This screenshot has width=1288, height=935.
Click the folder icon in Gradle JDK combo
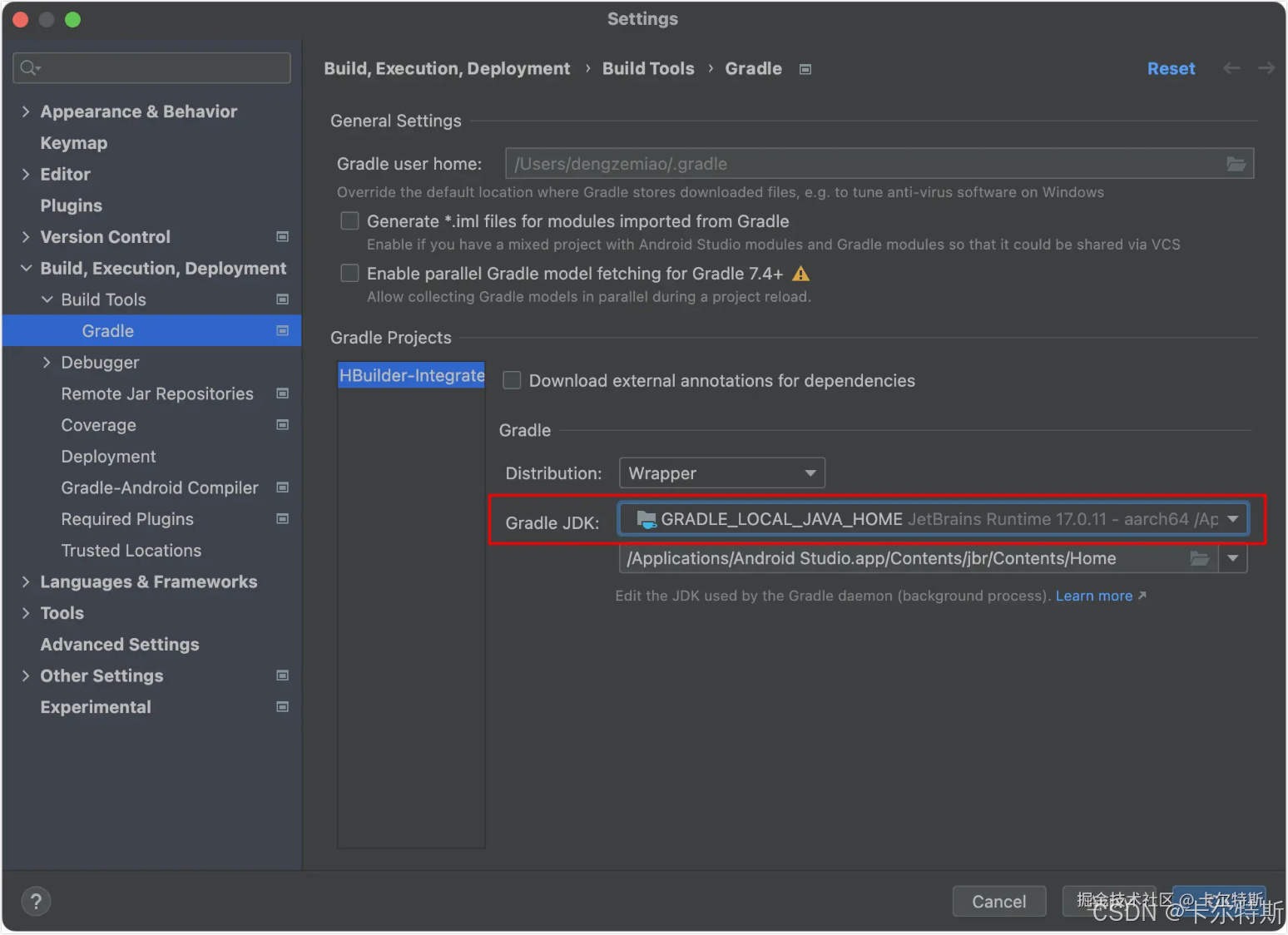coord(646,519)
